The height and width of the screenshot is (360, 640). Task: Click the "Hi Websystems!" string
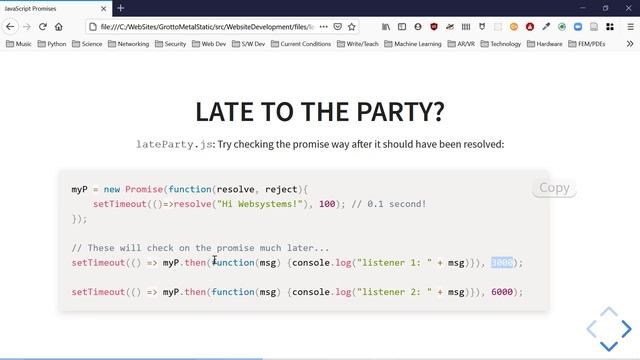click(x=260, y=204)
